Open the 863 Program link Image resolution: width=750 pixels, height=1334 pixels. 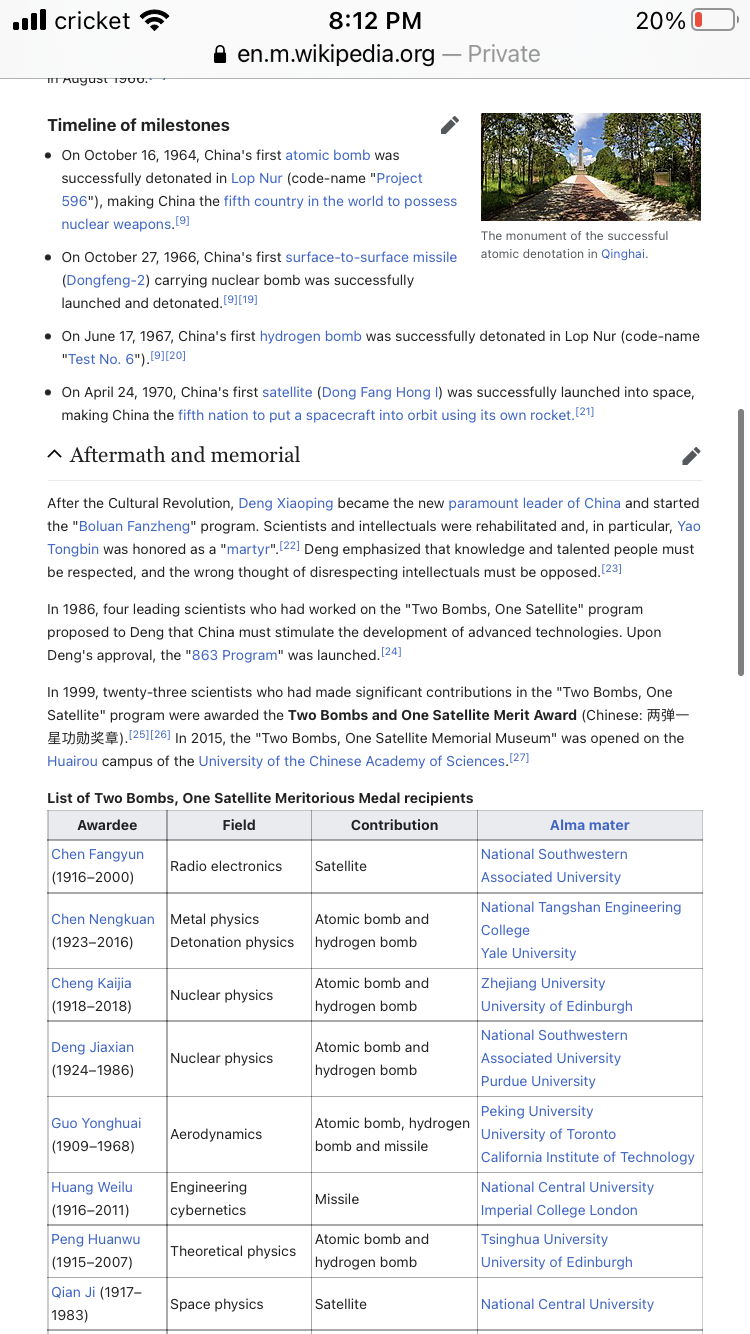click(235, 655)
